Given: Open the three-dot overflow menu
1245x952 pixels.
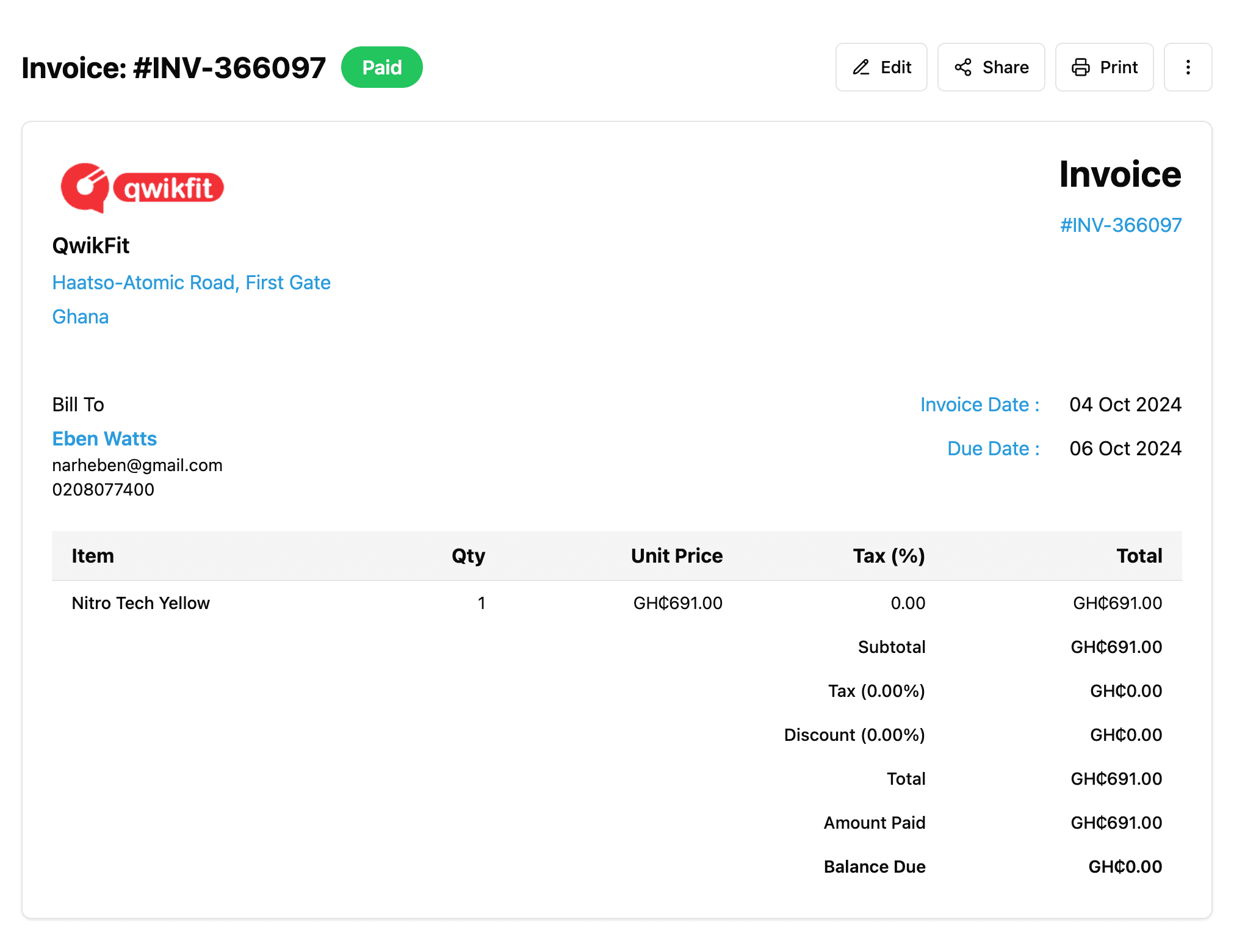Looking at the screenshot, I should coord(1188,67).
